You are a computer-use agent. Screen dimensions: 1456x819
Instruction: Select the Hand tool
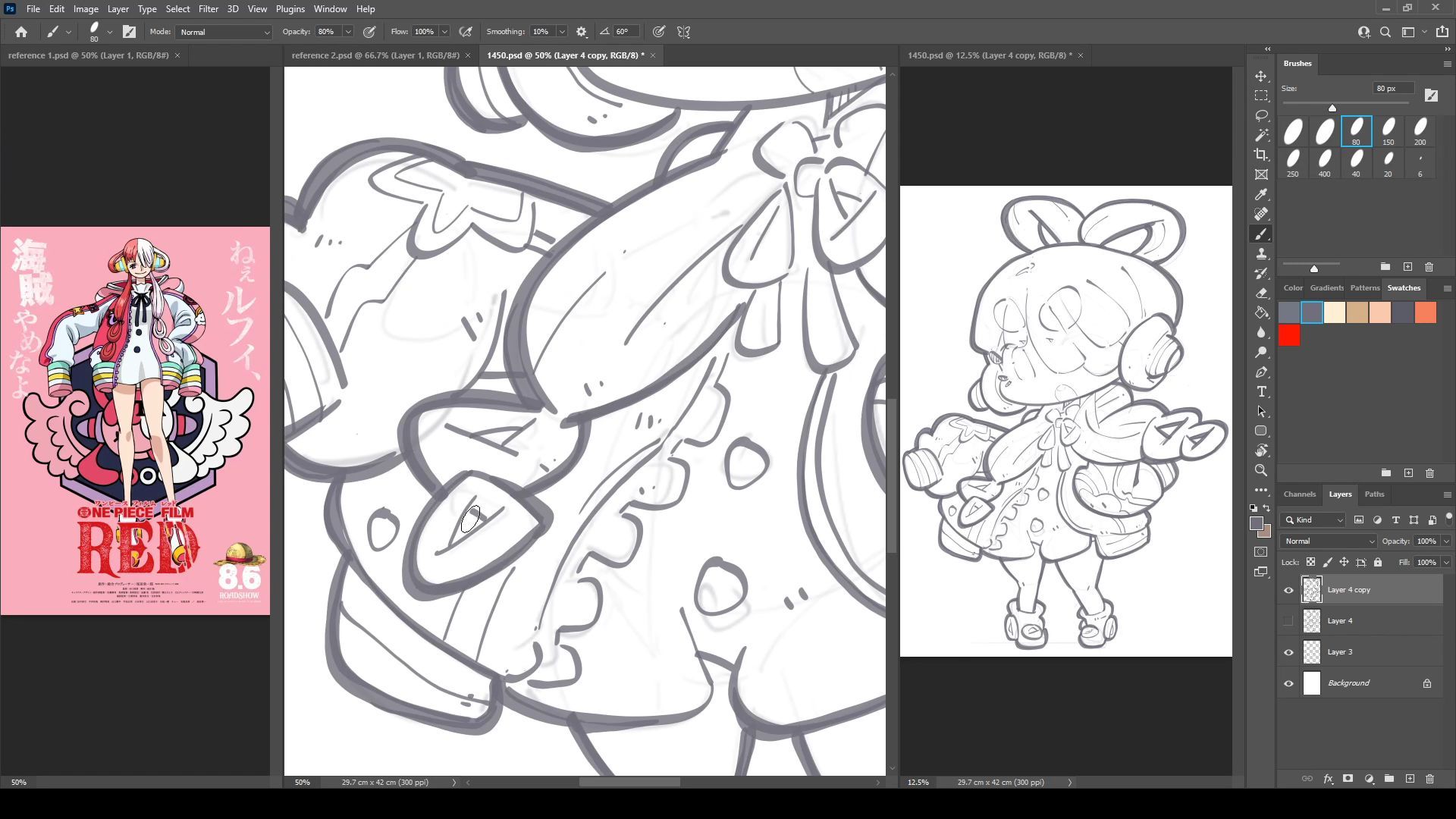click(x=1261, y=450)
